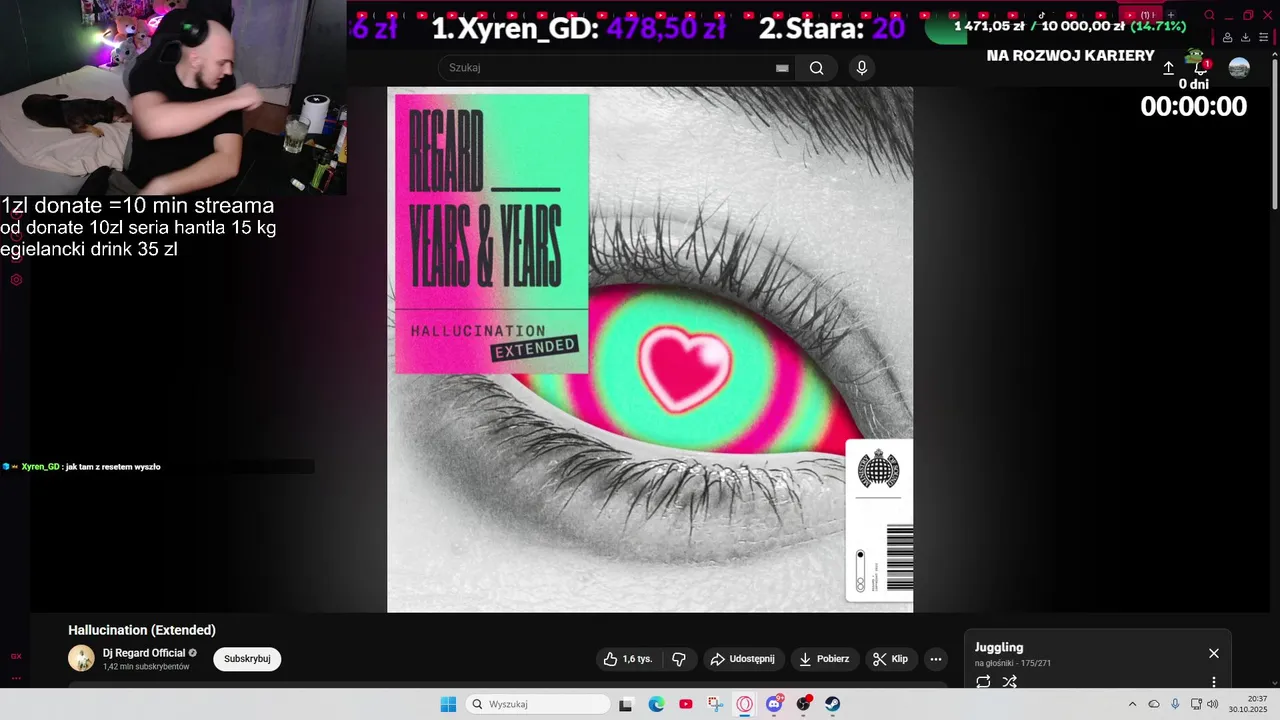1280x720 pixels.
Task: Click the Juggling playlist title
Action: 999,647
